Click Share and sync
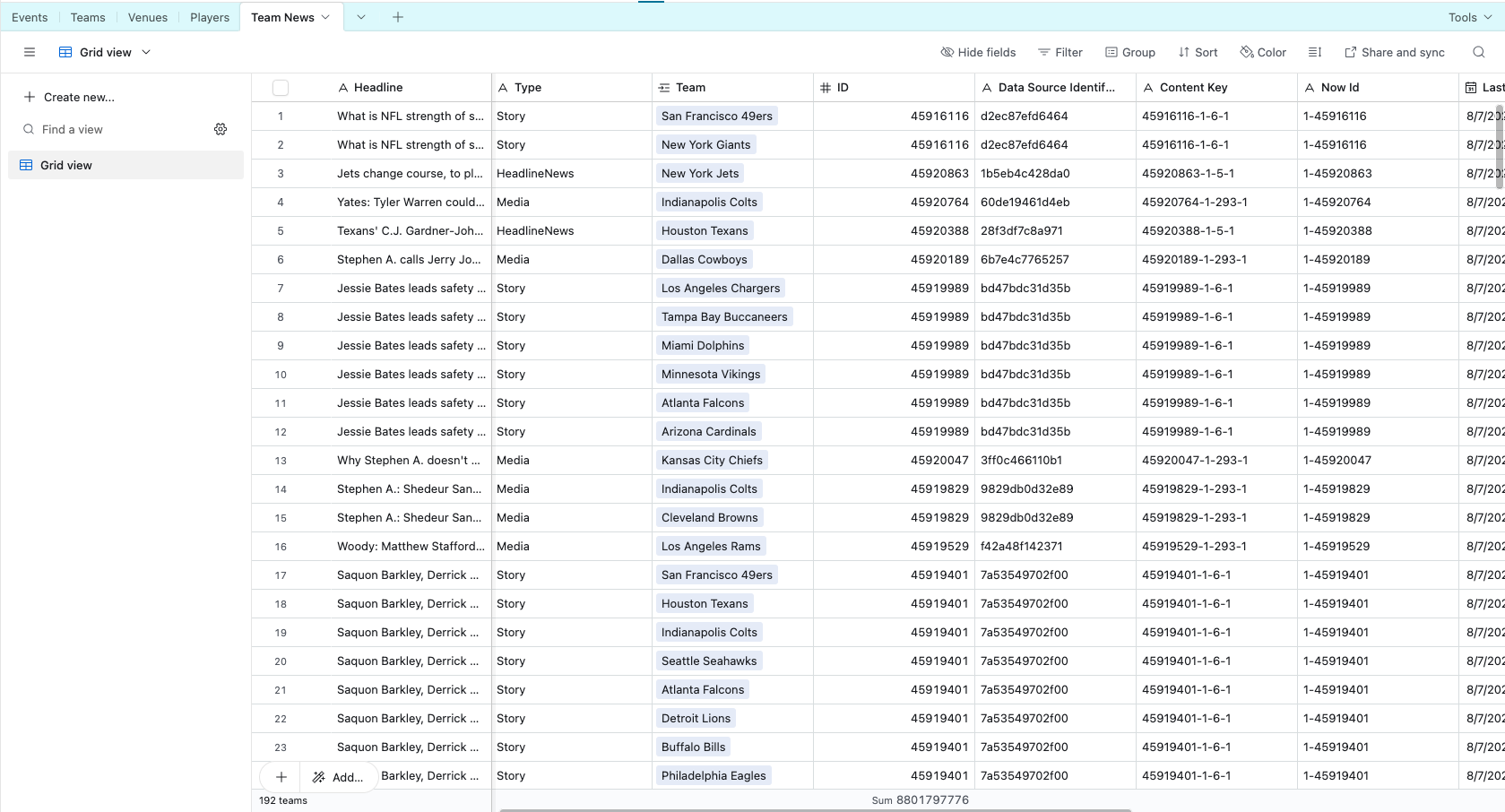Viewport: 1505px width, 812px height. pyautogui.click(x=1395, y=52)
